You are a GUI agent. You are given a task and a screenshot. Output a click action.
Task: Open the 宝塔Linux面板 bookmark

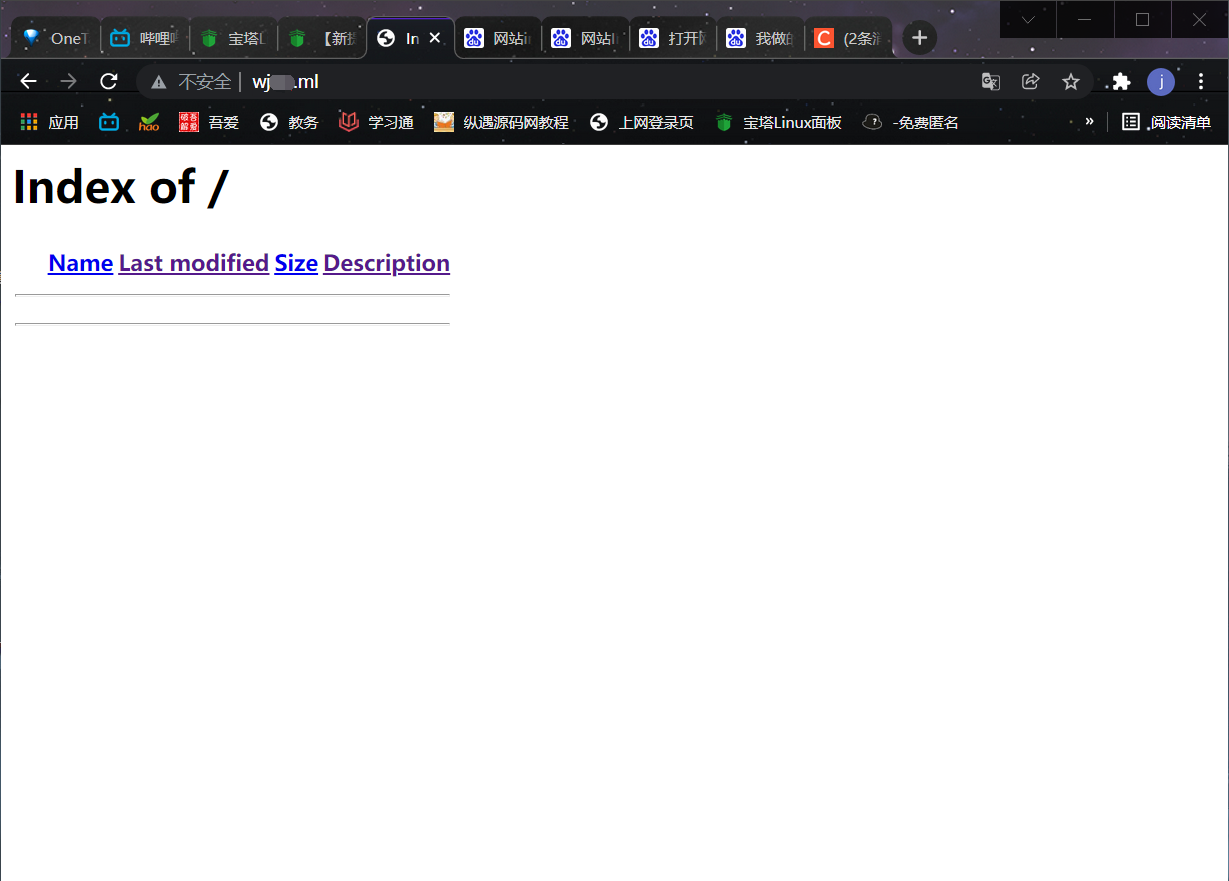tap(779, 122)
